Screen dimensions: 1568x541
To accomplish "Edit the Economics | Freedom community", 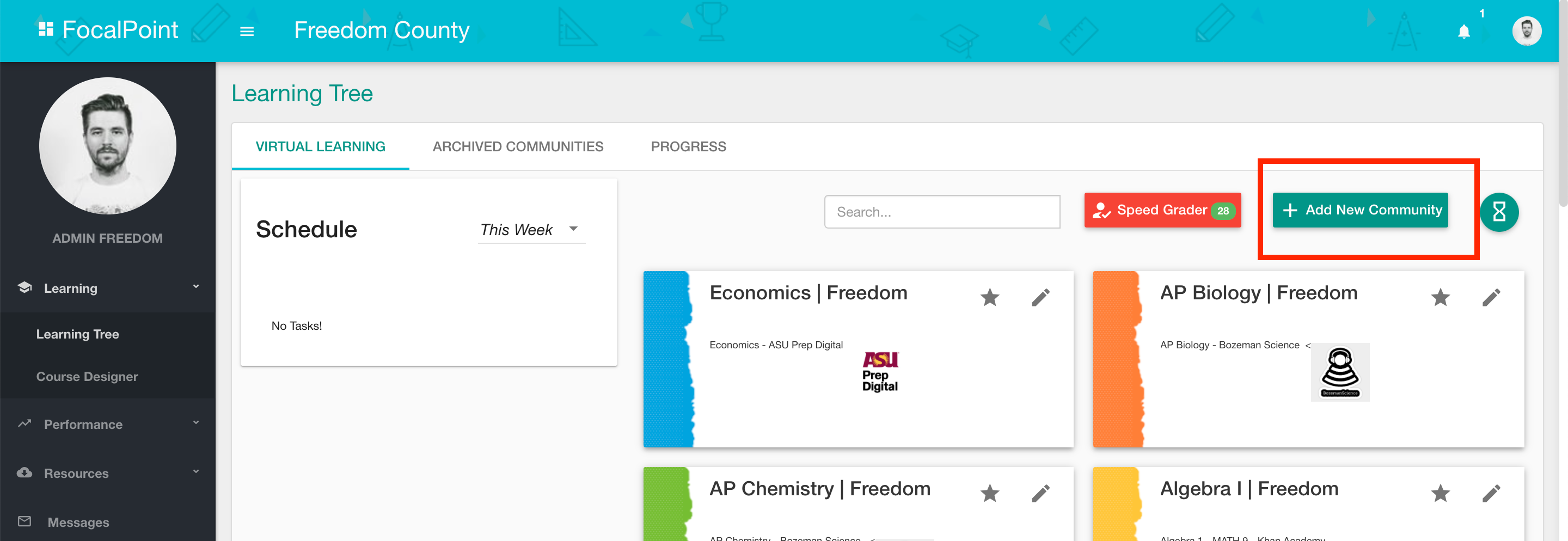I will tap(1041, 297).
